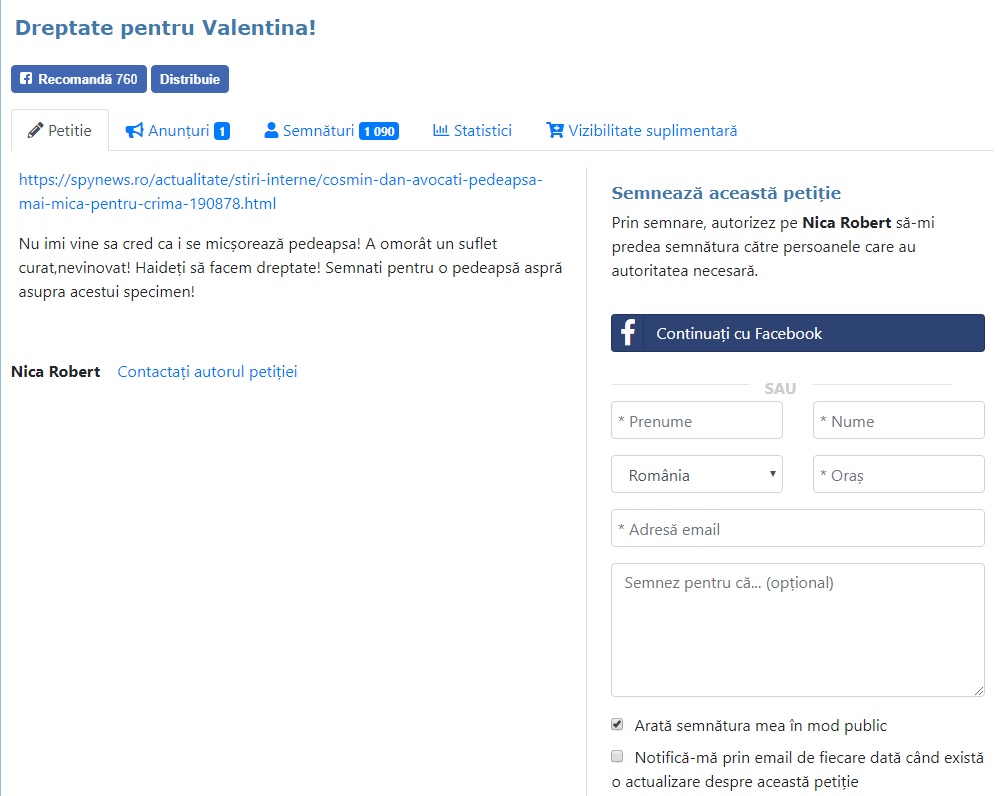Click the Adresă email field
Viewport: 998px width, 796px height.
[797, 529]
